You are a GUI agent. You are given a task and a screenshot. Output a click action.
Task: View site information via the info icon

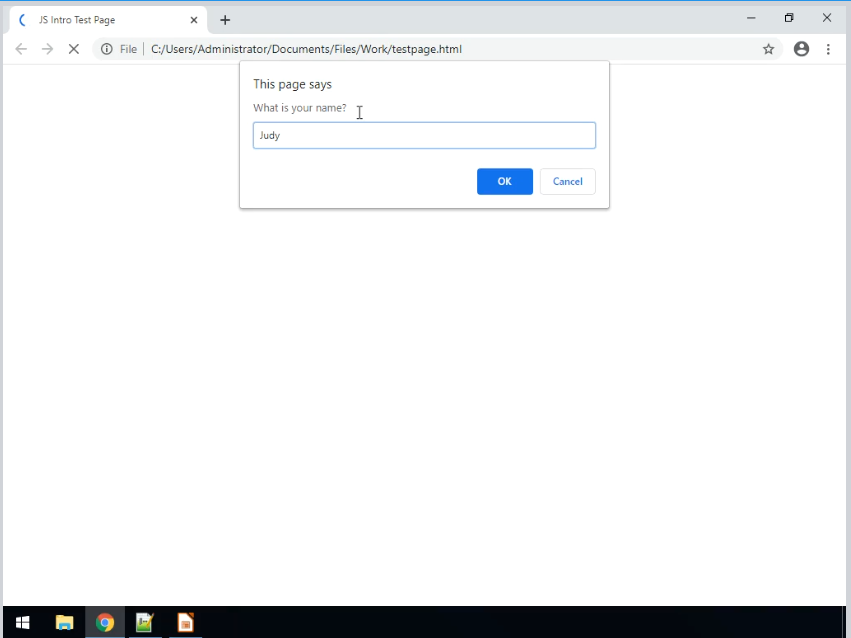[107, 49]
